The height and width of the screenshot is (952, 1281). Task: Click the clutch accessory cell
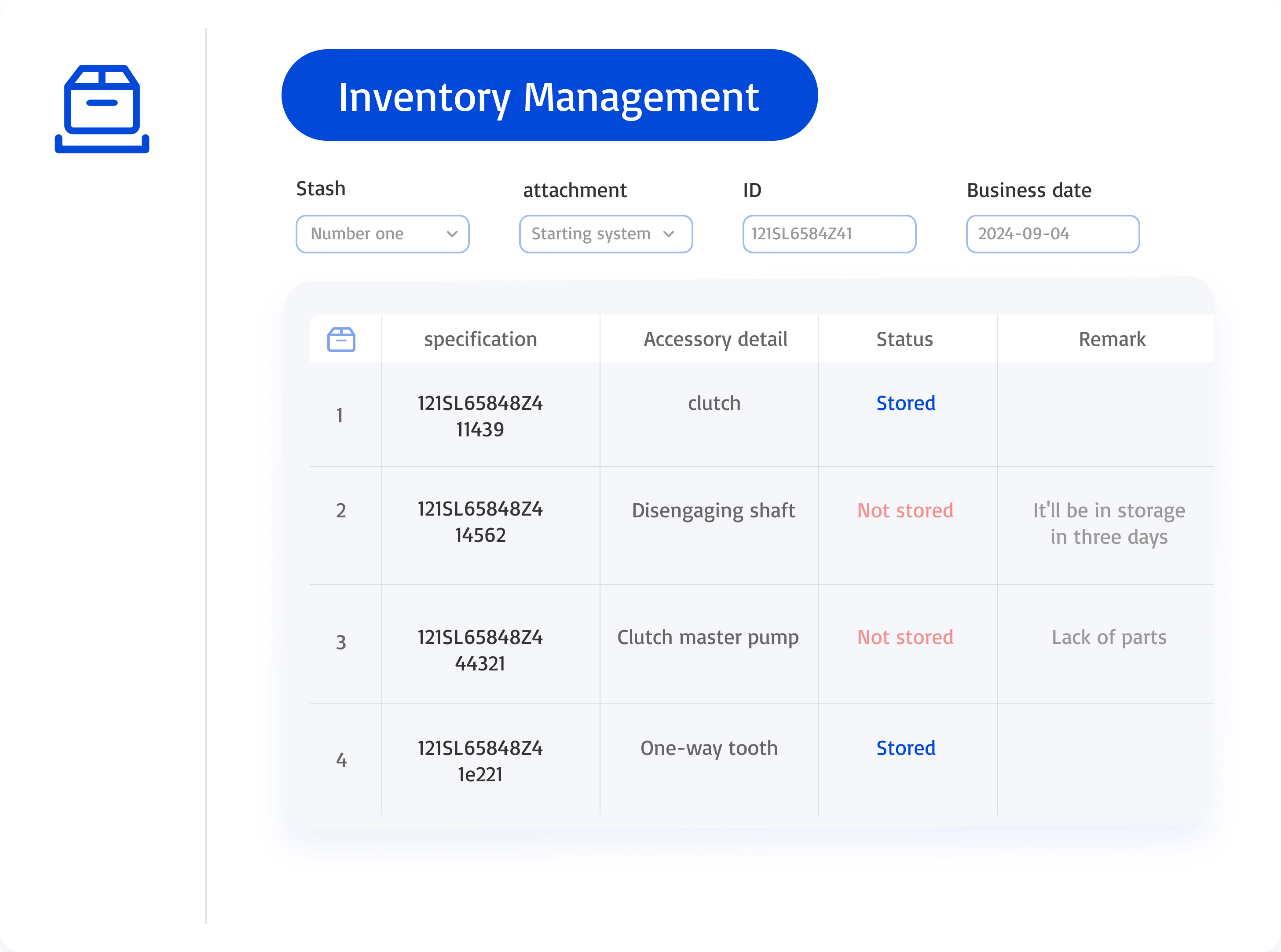(714, 403)
